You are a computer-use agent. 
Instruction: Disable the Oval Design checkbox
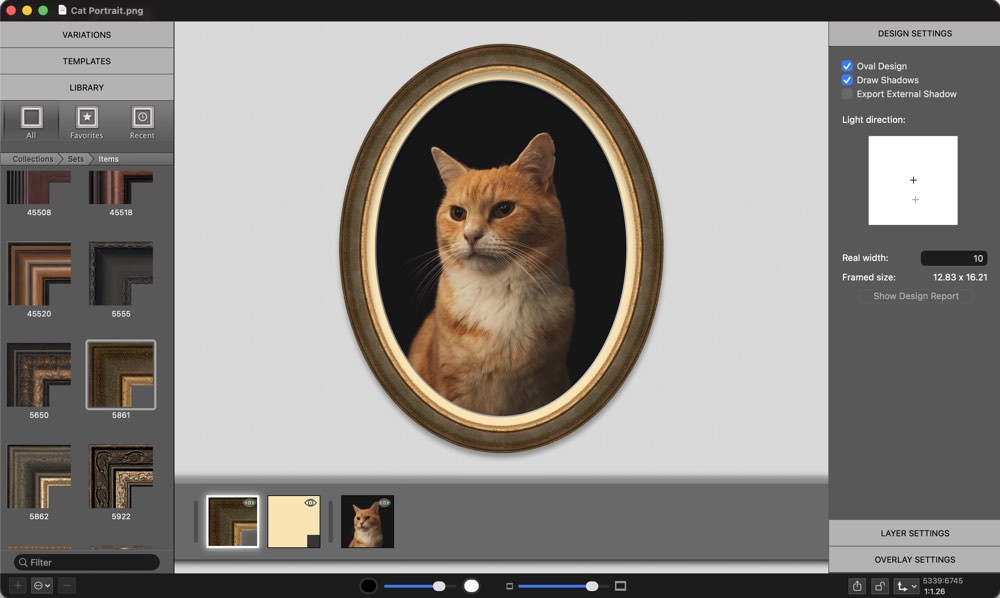845,65
